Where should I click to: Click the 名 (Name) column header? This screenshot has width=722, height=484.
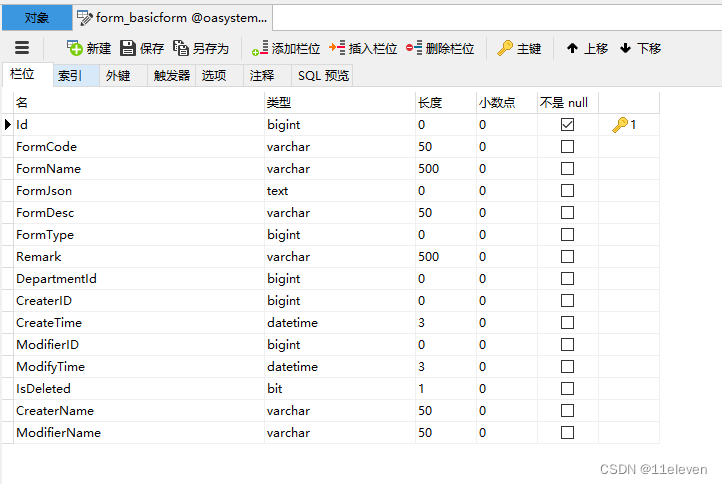[x=139, y=102]
